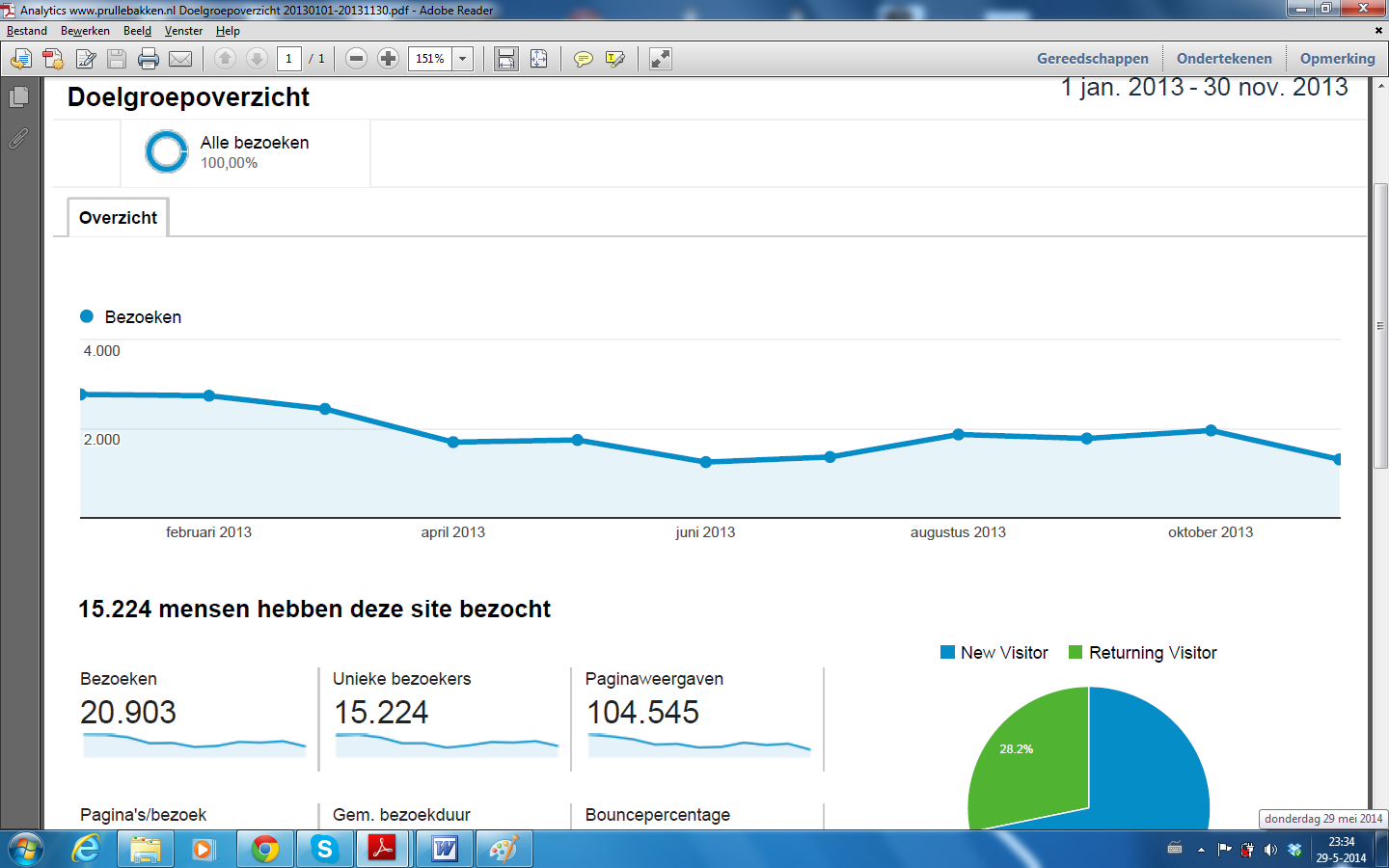Click the Bouncepercentage label
Image resolution: width=1389 pixels, height=868 pixels.
coord(658,815)
